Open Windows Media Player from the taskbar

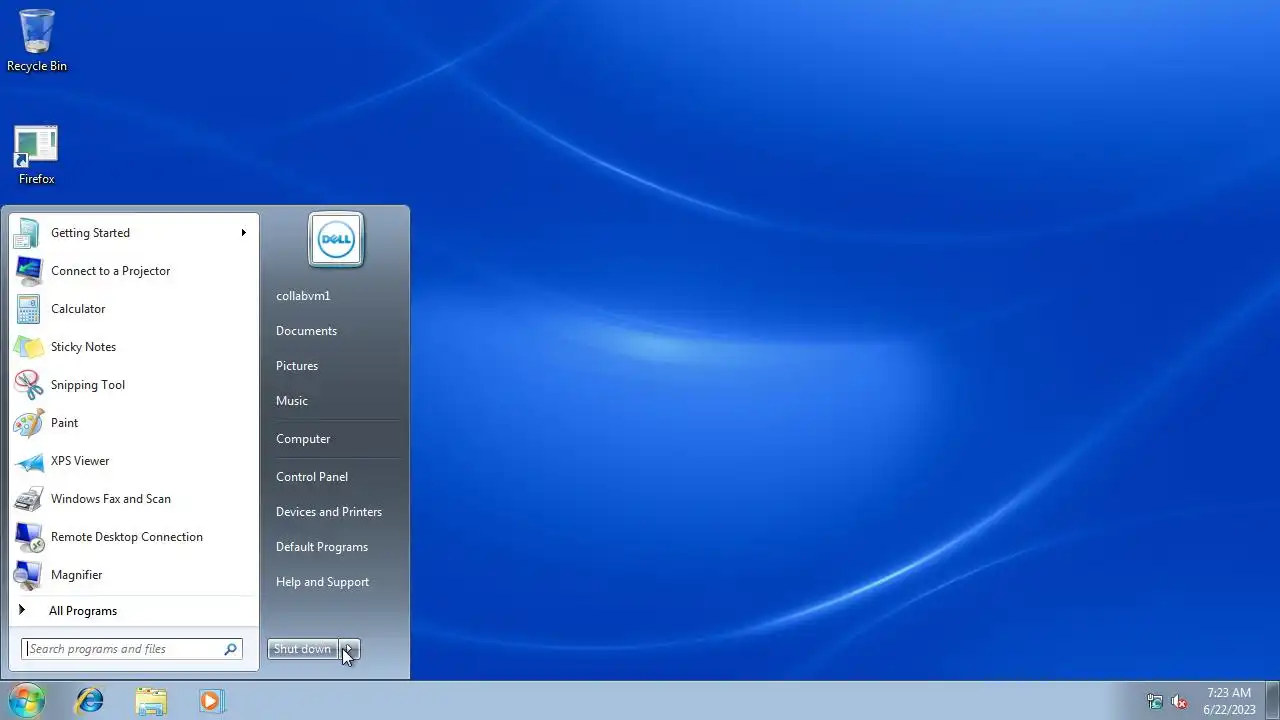211,701
